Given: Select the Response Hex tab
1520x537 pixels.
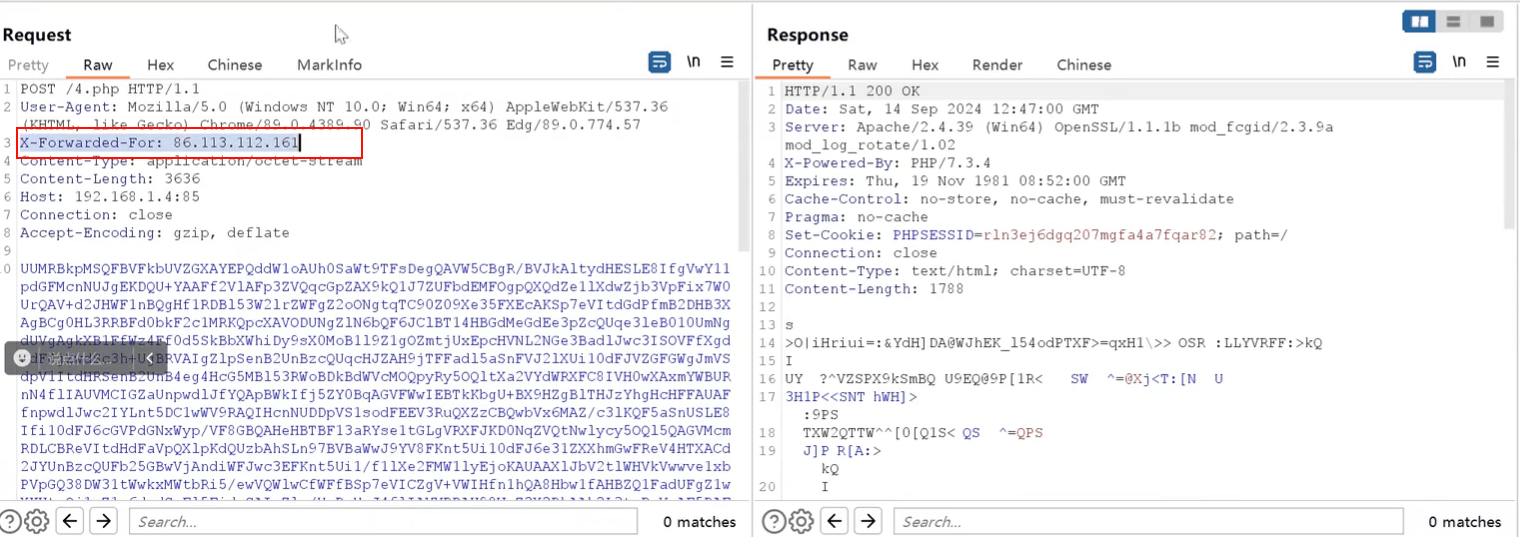Looking at the screenshot, I should pyautogui.click(x=925, y=65).
